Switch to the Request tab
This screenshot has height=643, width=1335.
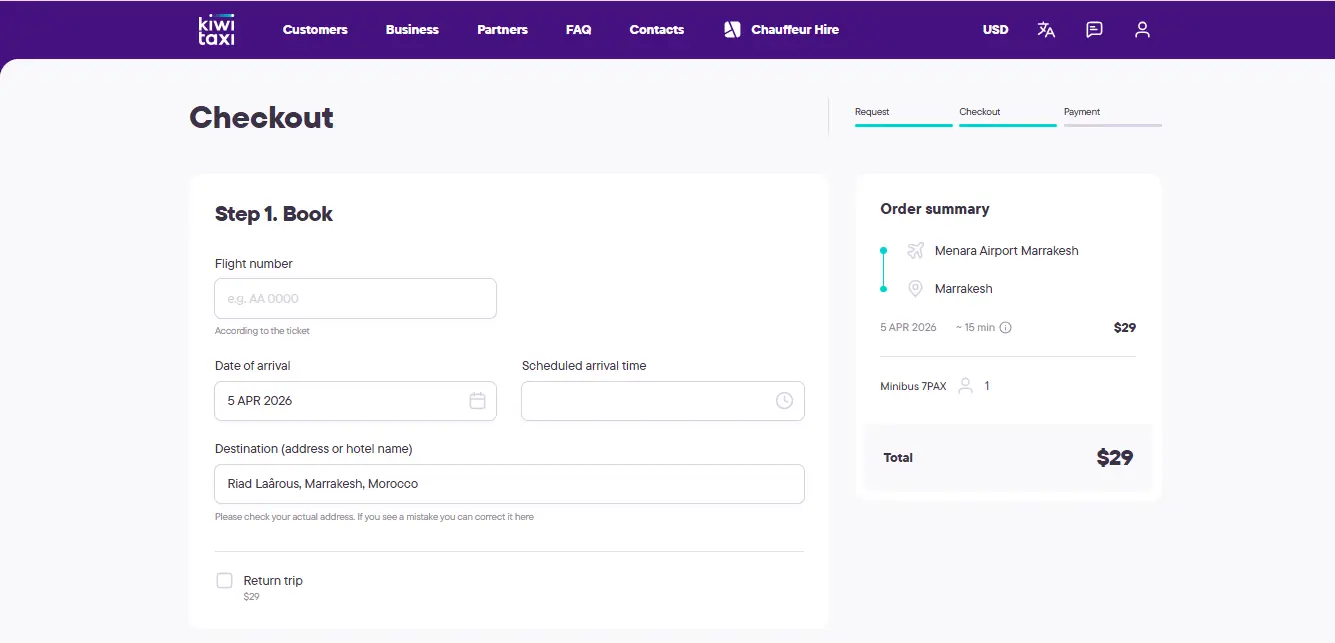click(x=872, y=111)
